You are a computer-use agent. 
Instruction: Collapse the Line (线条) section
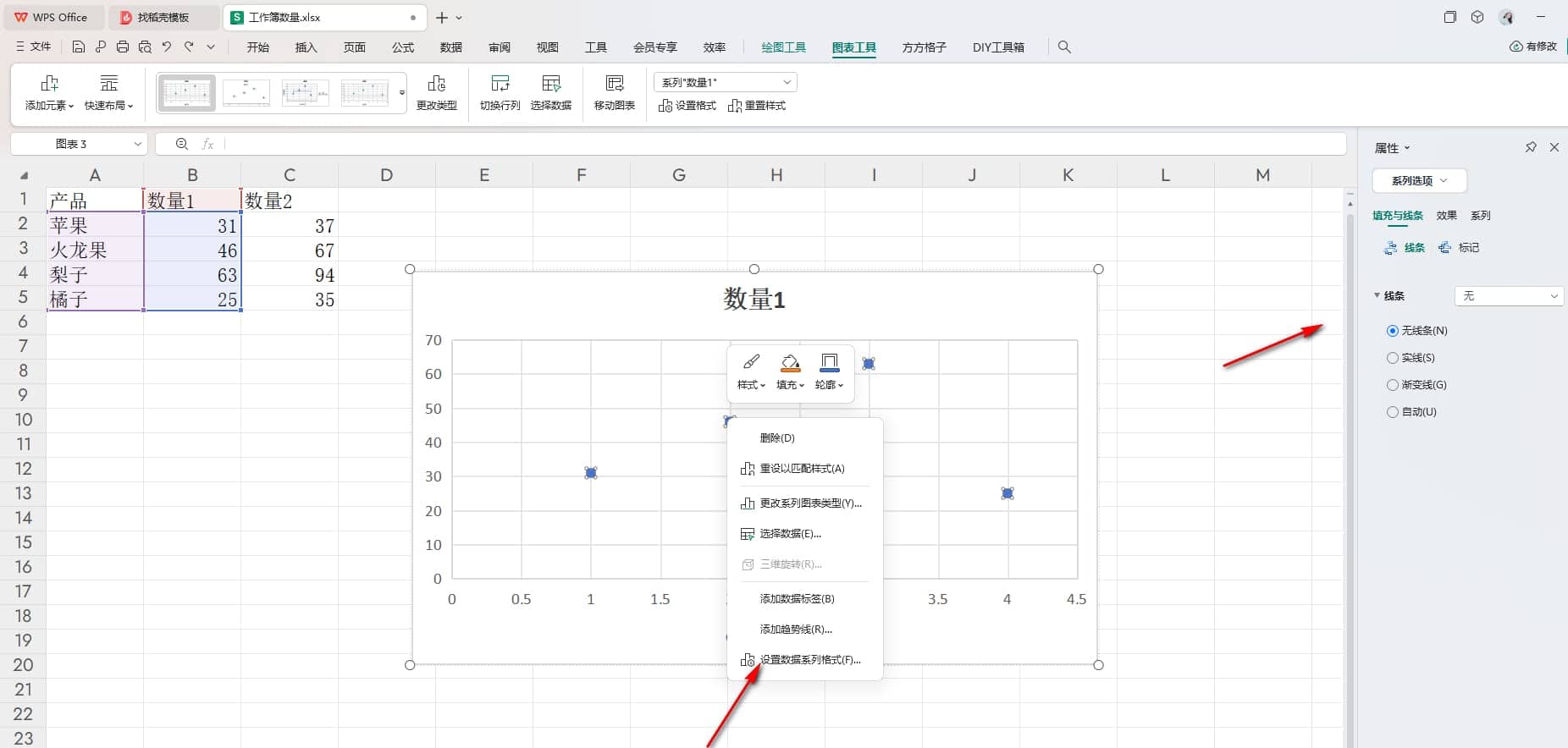[1377, 295]
